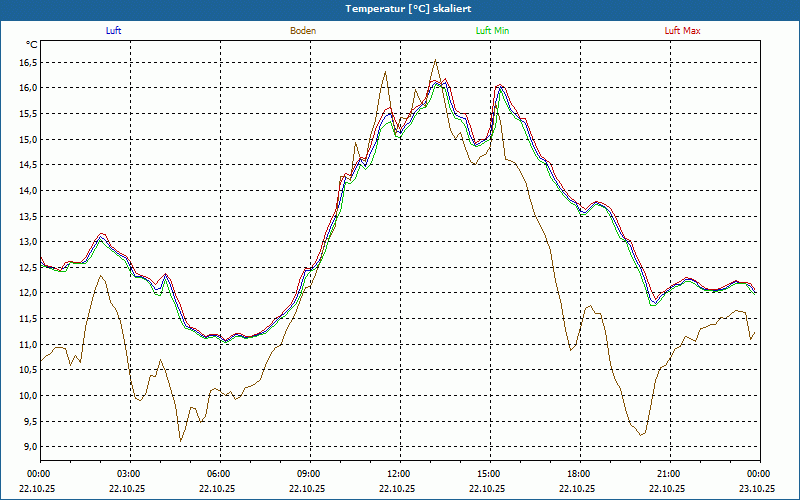Select the 12:00 time axis marker
This screenshot has width=800, height=500.
(399, 474)
